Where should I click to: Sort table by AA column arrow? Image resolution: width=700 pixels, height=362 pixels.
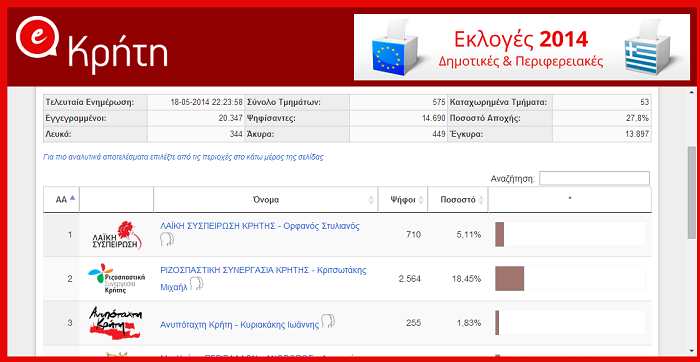coord(73,199)
